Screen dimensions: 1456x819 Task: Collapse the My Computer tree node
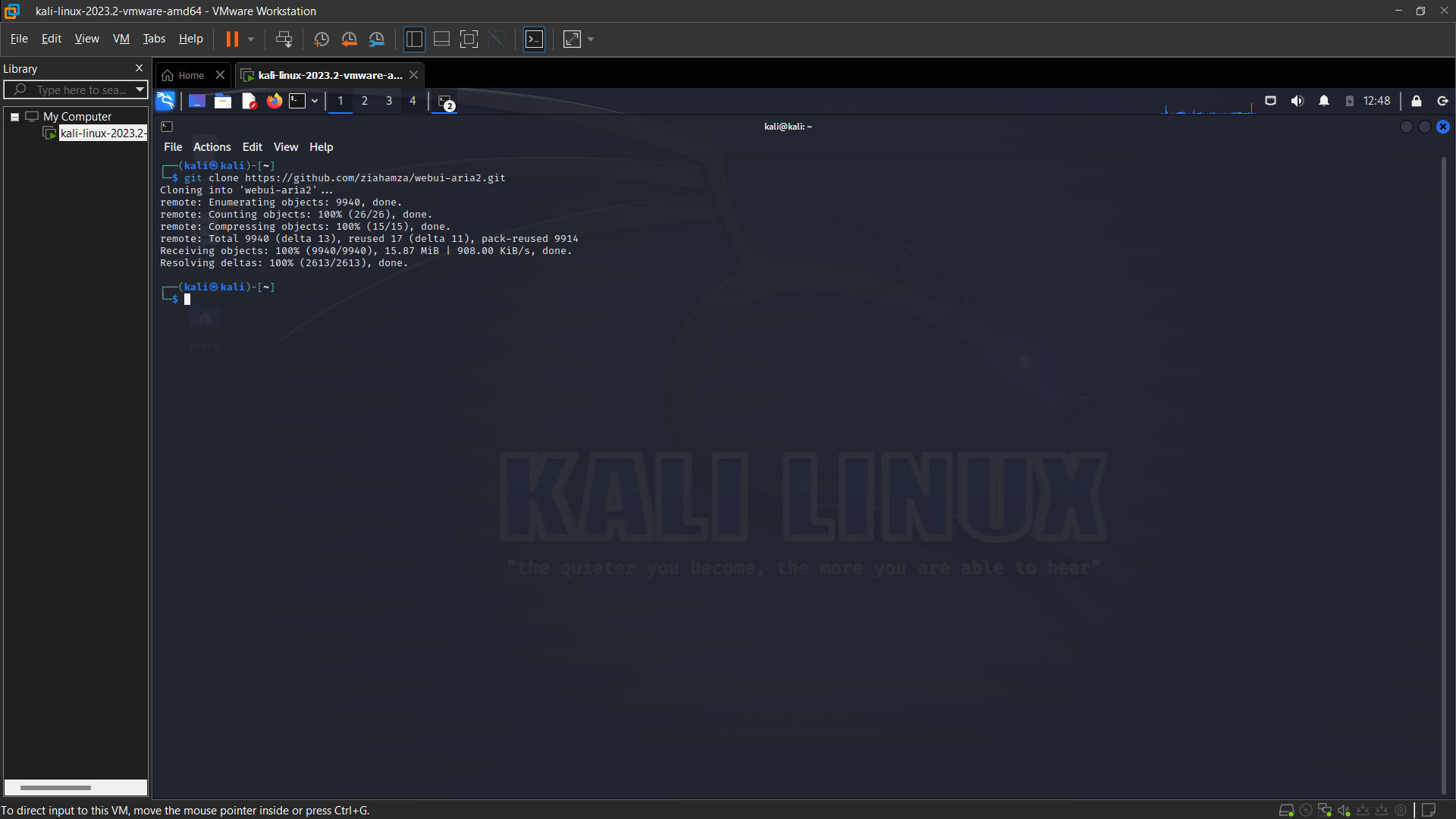pos(14,117)
